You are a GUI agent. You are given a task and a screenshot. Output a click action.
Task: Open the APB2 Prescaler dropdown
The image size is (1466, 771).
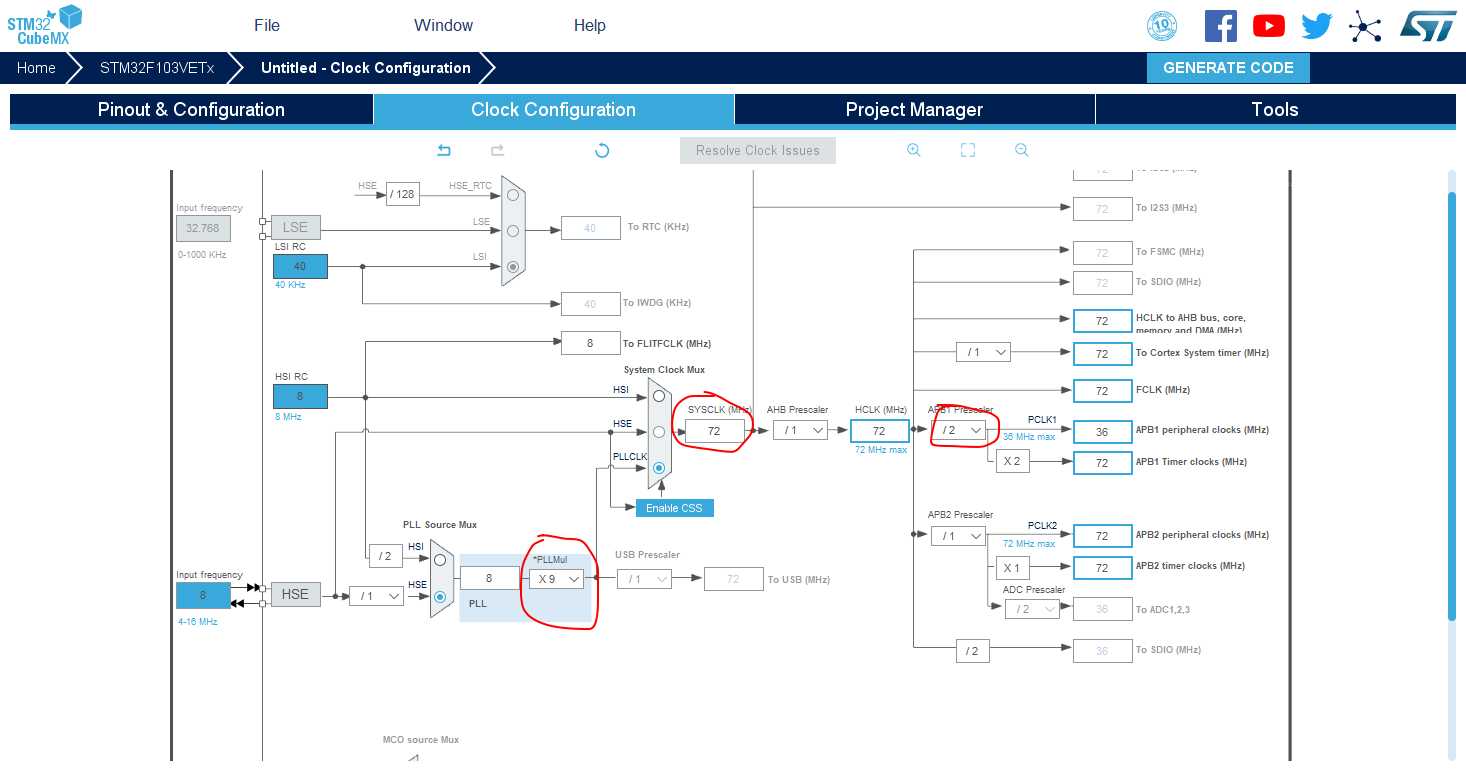point(958,536)
